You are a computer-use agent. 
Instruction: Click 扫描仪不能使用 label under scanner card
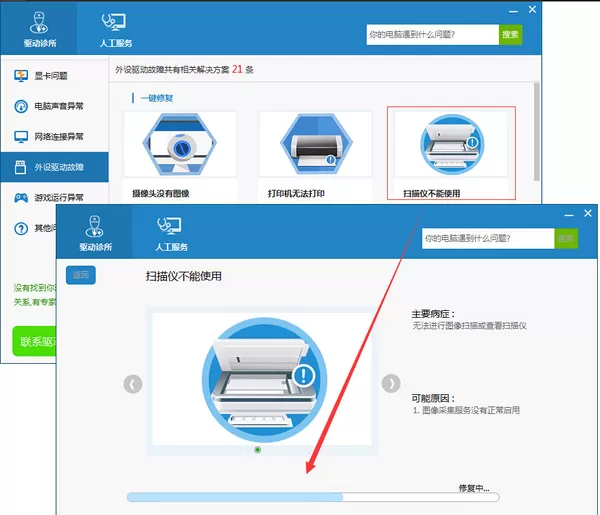click(432, 194)
